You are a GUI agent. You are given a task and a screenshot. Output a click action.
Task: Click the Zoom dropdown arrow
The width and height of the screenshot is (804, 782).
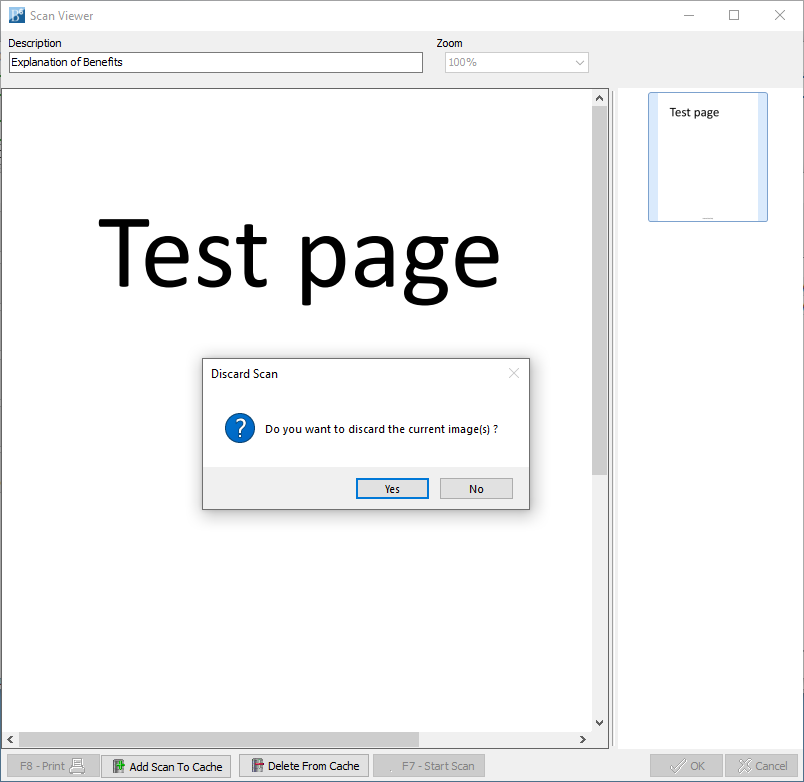578,62
